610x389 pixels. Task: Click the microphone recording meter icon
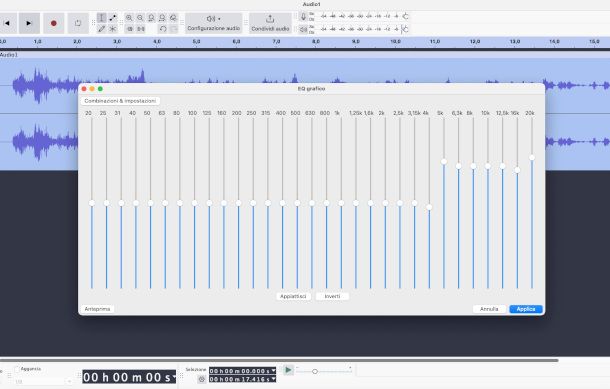click(x=303, y=16)
